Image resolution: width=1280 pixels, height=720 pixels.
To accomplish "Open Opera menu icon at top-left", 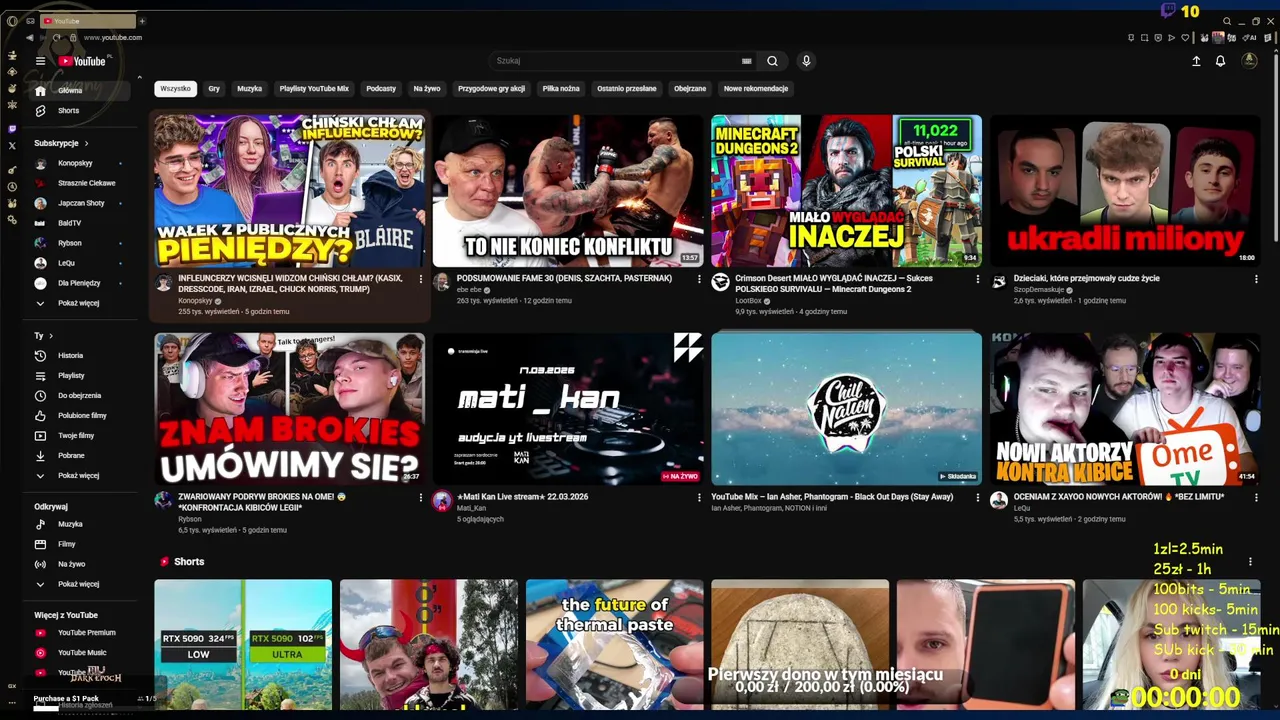I will coord(12,21).
